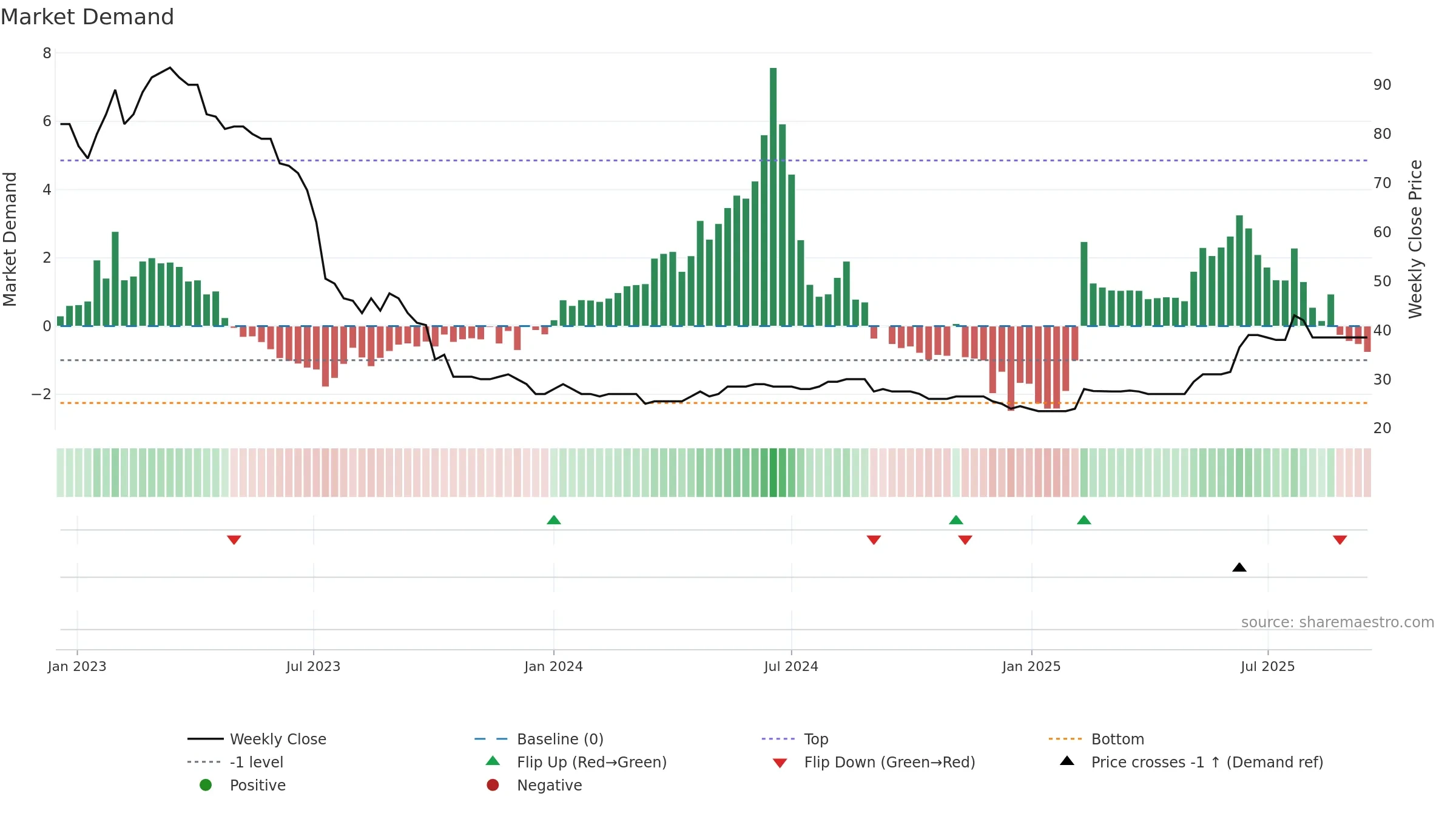Screen dimensions: 1456x819
Task: Click the red flip-down marker near Aug 2025
Action: click(x=1340, y=540)
